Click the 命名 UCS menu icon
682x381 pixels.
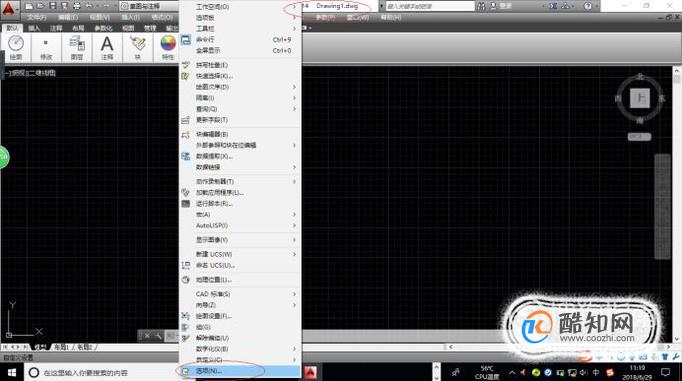[x=186, y=265]
